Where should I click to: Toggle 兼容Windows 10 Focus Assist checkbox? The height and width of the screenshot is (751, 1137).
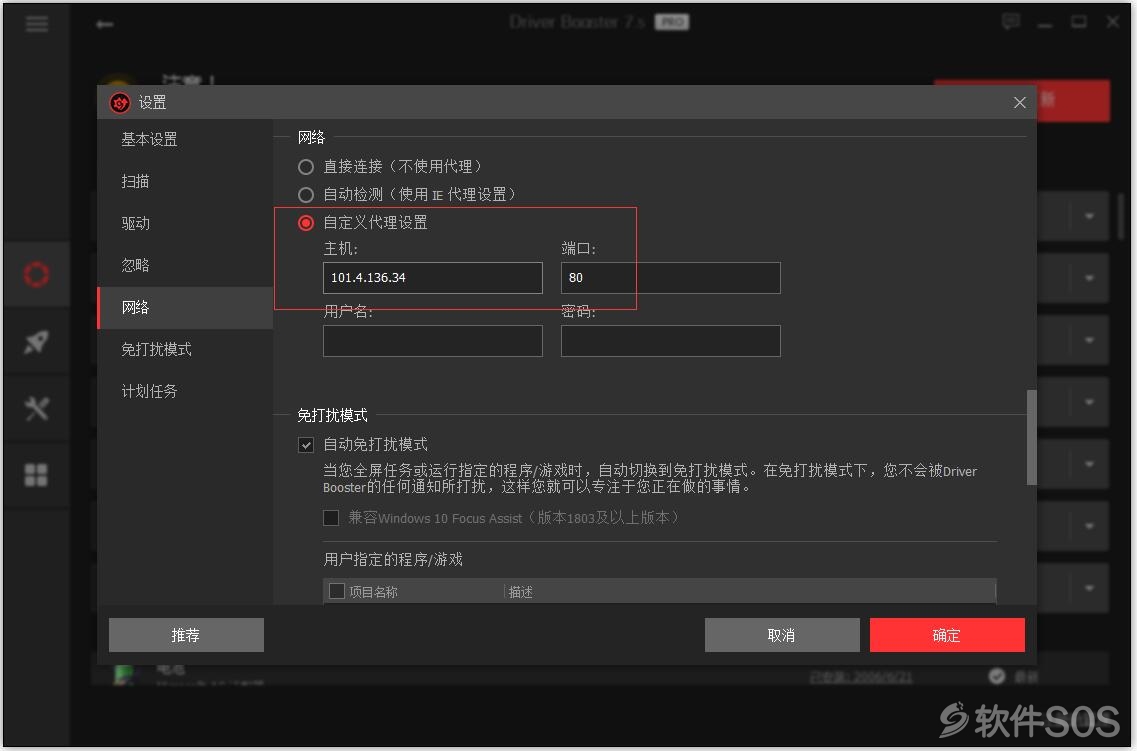tap(331, 518)
